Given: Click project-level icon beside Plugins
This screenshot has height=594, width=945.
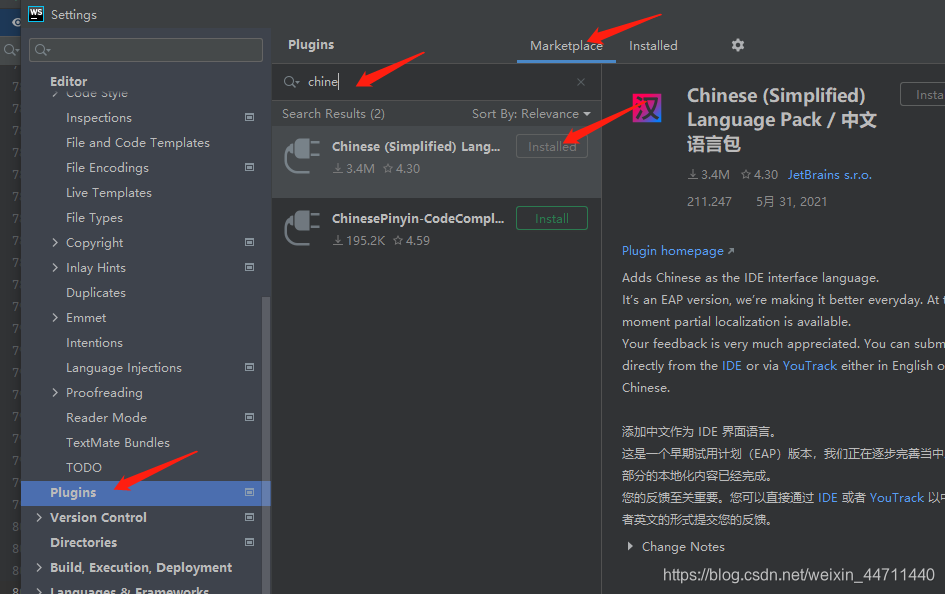Looking at the screenshot, I should click(x=250, y=492).
